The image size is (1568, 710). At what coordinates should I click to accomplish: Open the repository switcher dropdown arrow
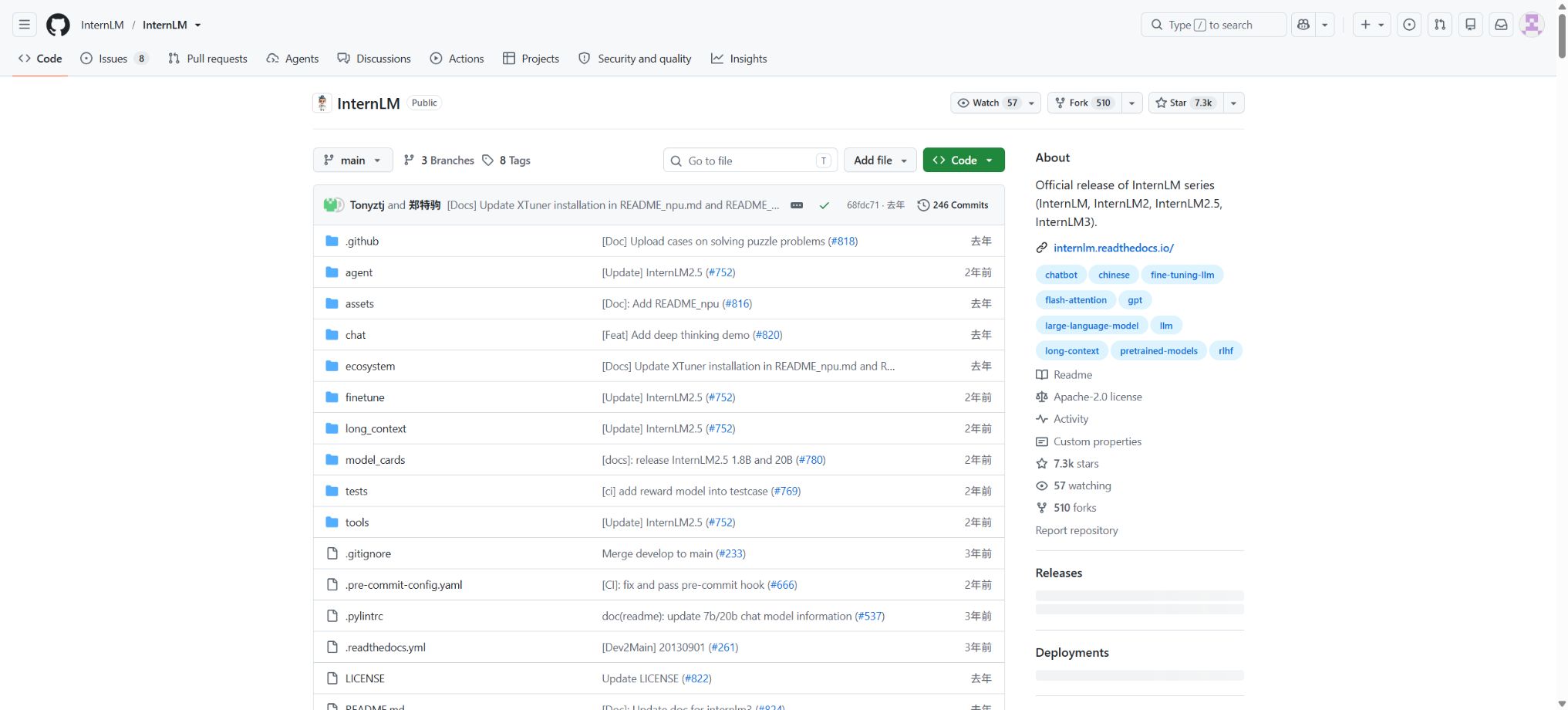pos(198,25)
